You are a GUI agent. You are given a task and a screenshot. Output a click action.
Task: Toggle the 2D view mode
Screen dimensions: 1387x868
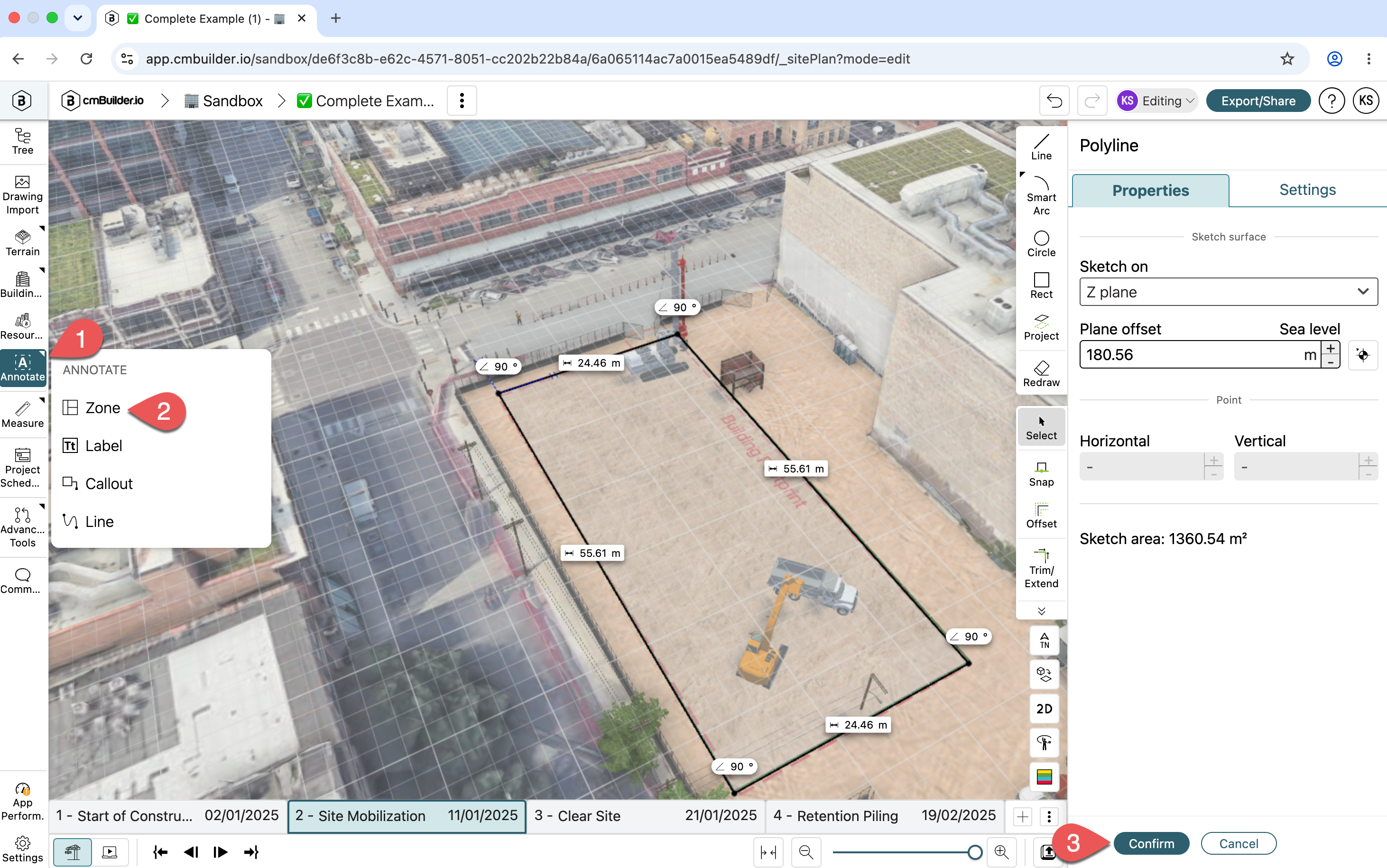(x=1044, y=709)
